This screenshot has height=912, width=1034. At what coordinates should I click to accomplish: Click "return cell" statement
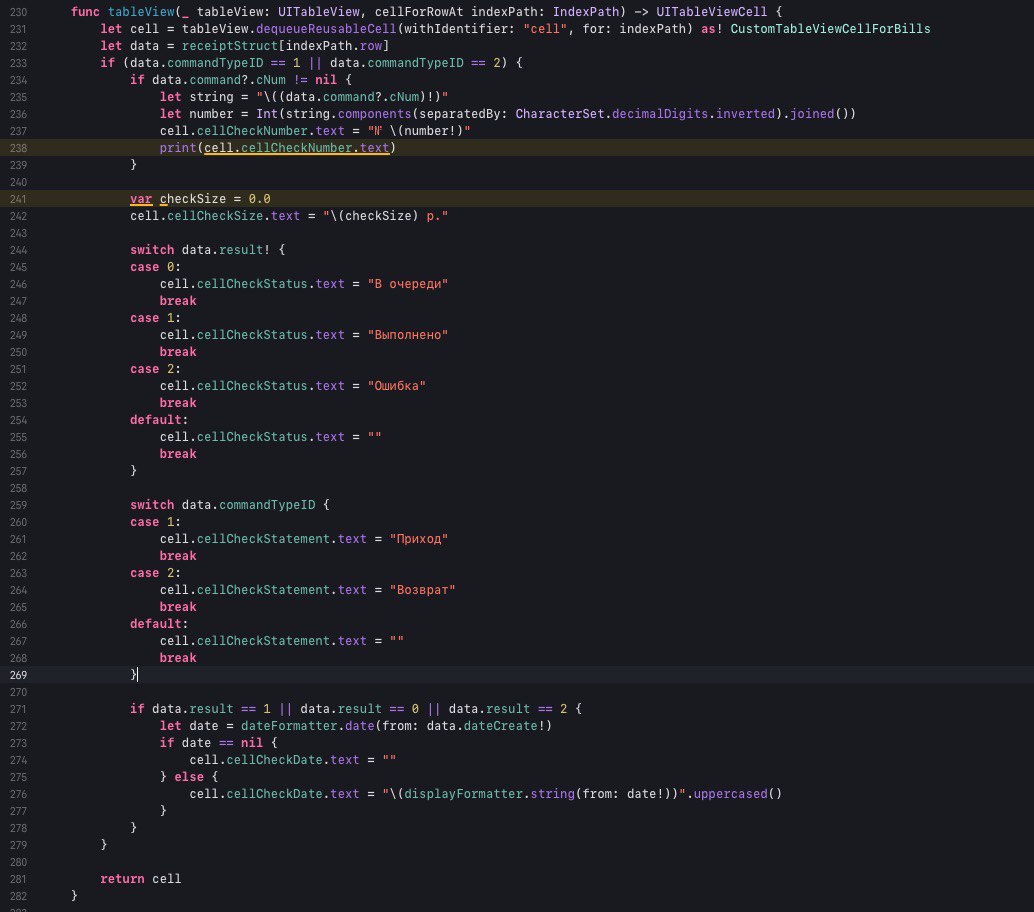pyautogui.click(x=140, y=879)
